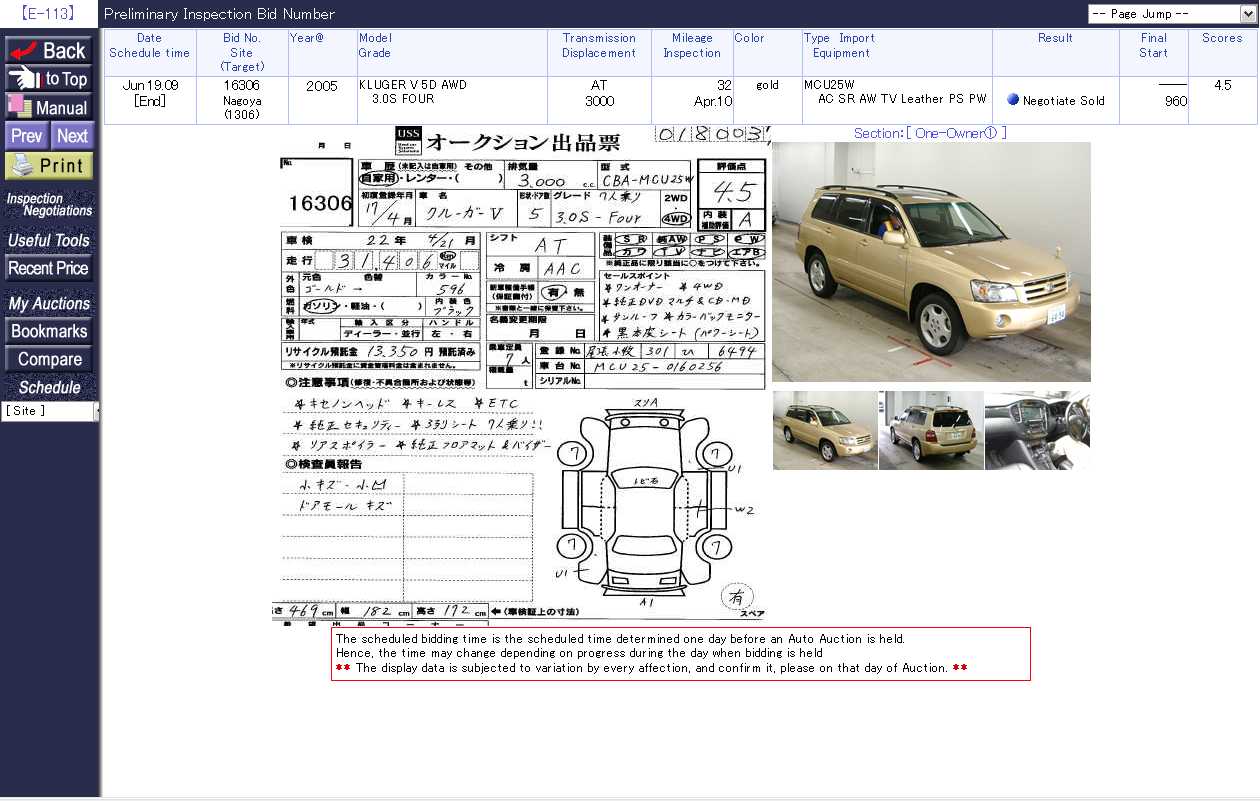Open Bookmarks page
The height and width of the screenshot is (801, 1260).
(x=49, y=331)
